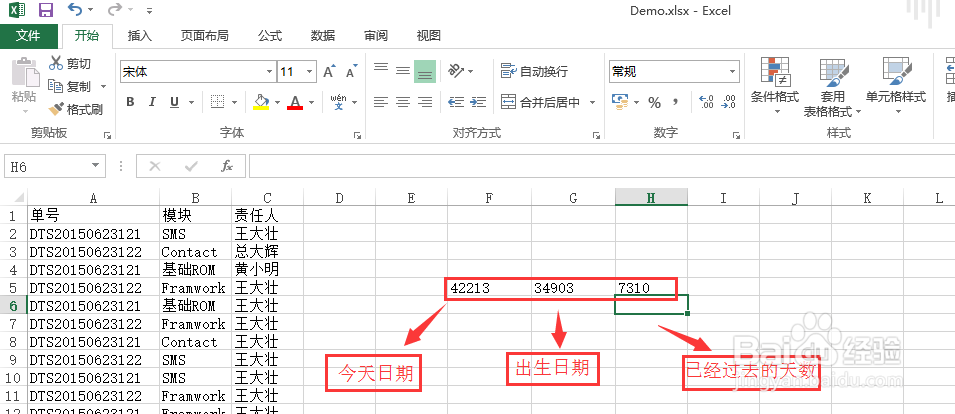Select center horizontally icon
The width and height of the screenshot is (955, 414).
[x=403, y=102]
